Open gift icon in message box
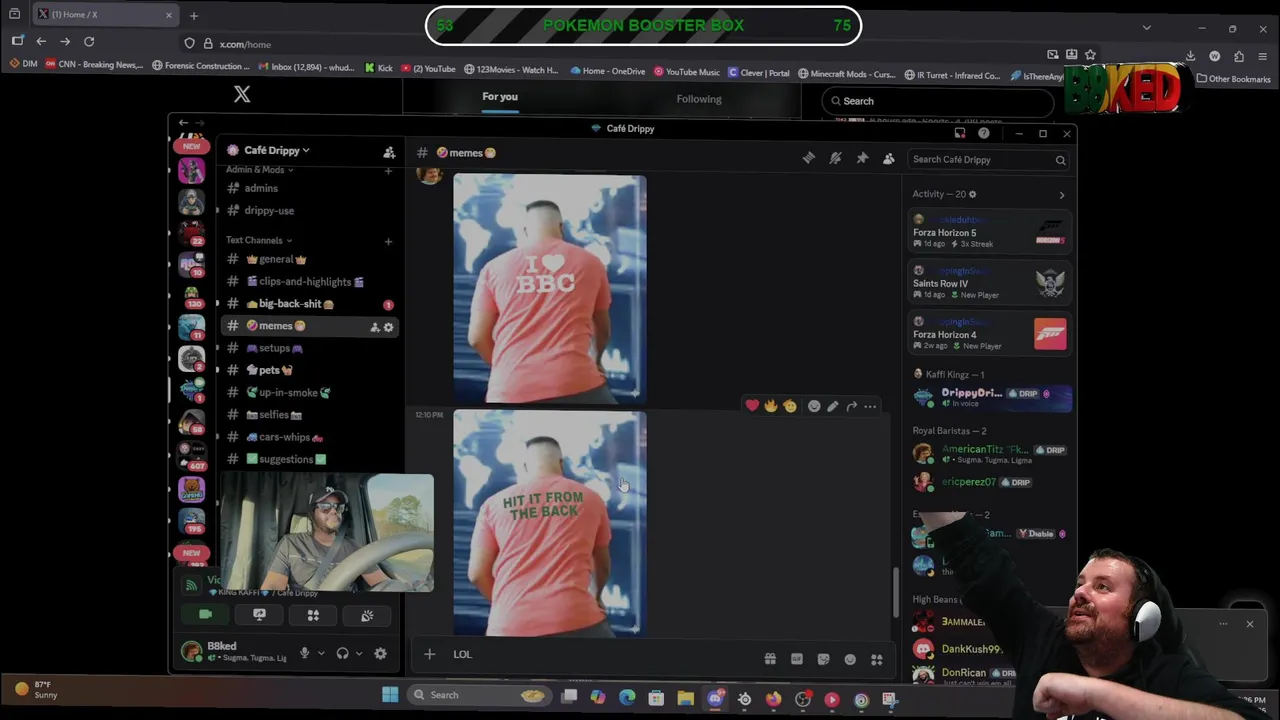This screenshot has height=720, width=1280. coord(770,659)
